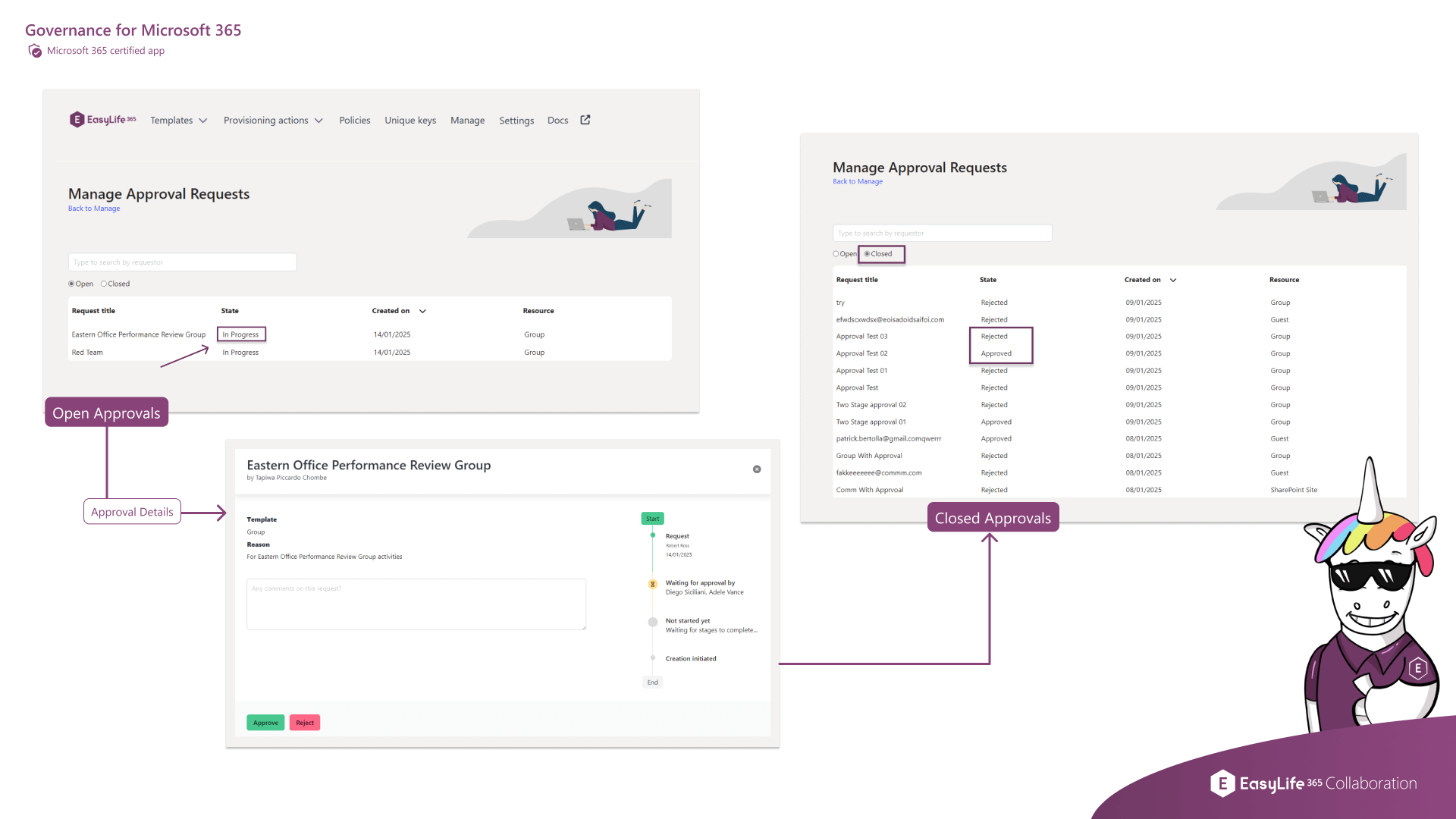Image resolution: width=1456 pixels, height=819 pixels.
Task: Click Request title header in open approvals table
Action: click(93, 311)
